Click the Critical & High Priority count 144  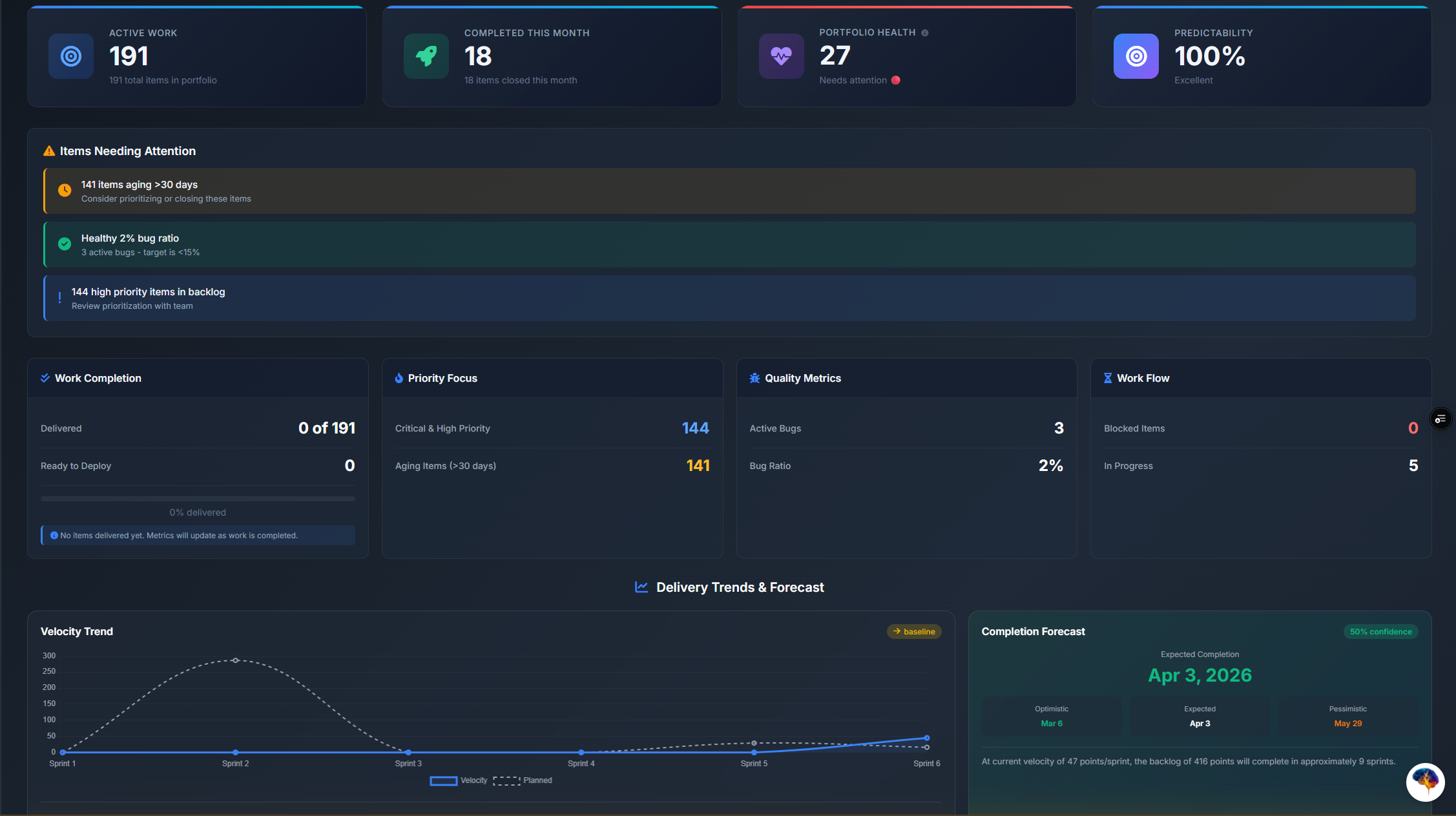(x=695, y=428)
